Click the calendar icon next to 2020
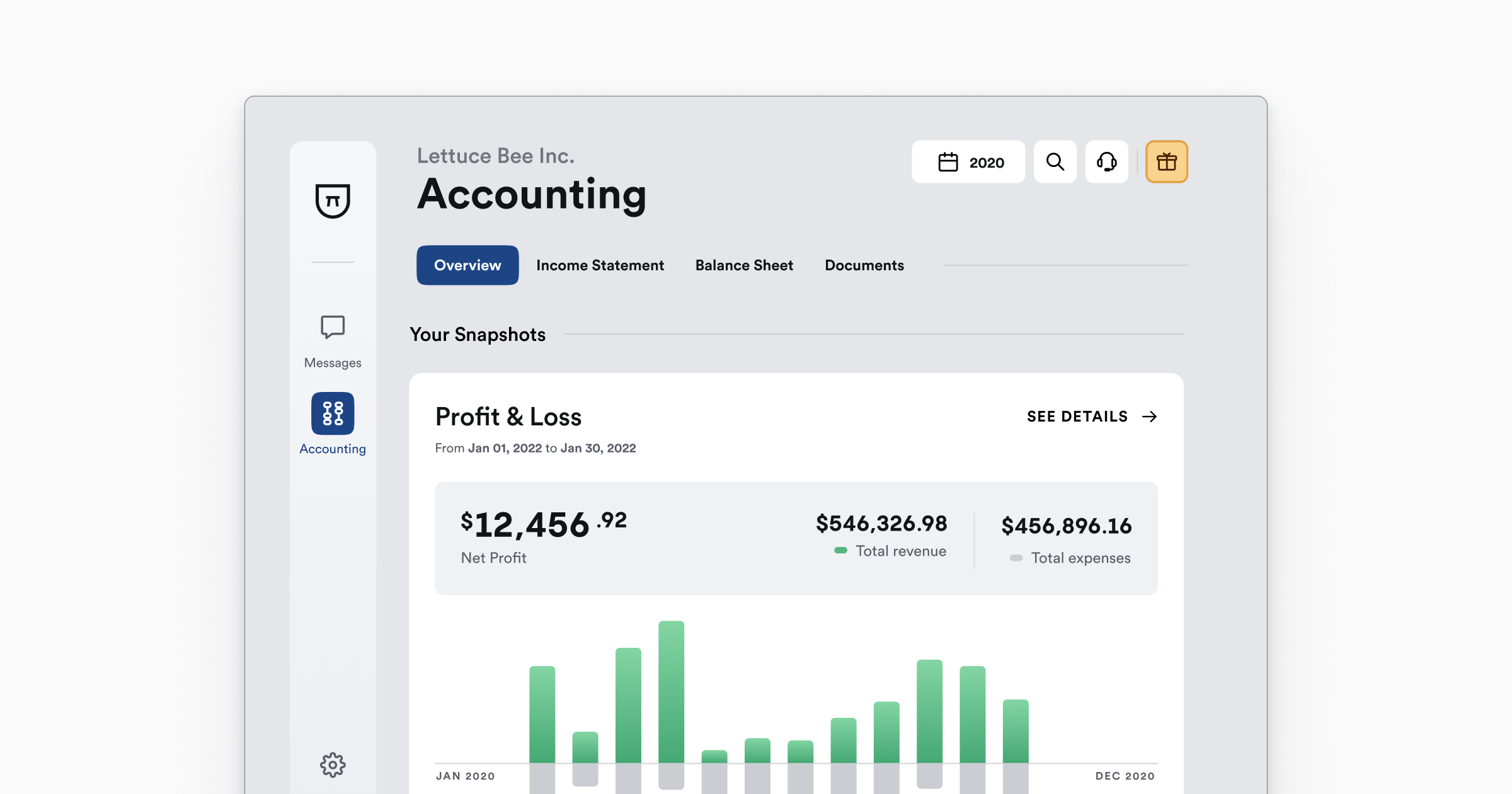The height and width of the screenshot is (794, 1512). pos(948,163)
